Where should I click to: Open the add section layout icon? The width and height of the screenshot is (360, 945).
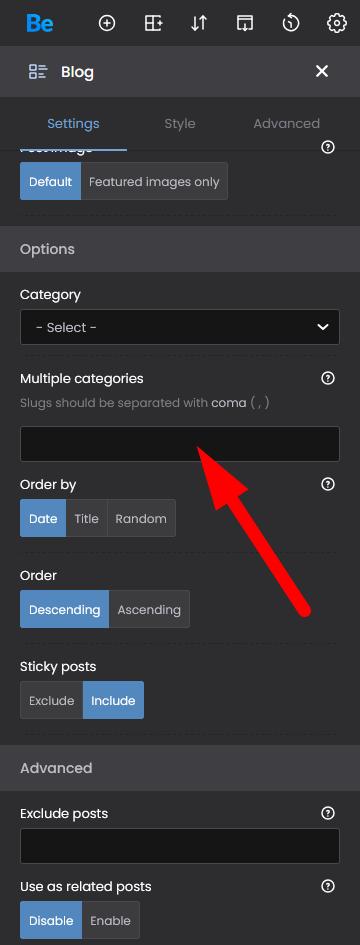coord(154,24)
